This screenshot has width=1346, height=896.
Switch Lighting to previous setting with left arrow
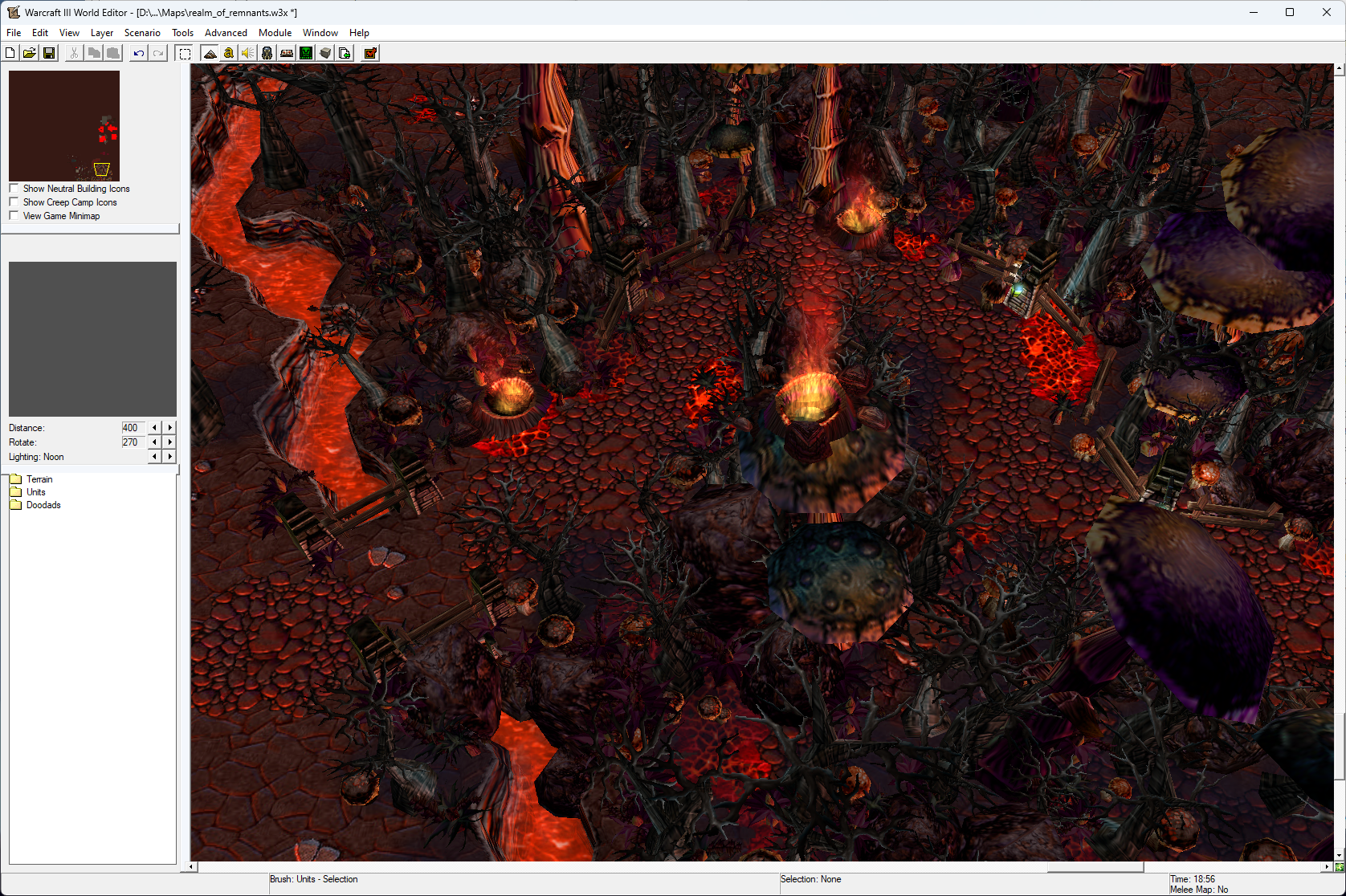(x=154, y=457)
